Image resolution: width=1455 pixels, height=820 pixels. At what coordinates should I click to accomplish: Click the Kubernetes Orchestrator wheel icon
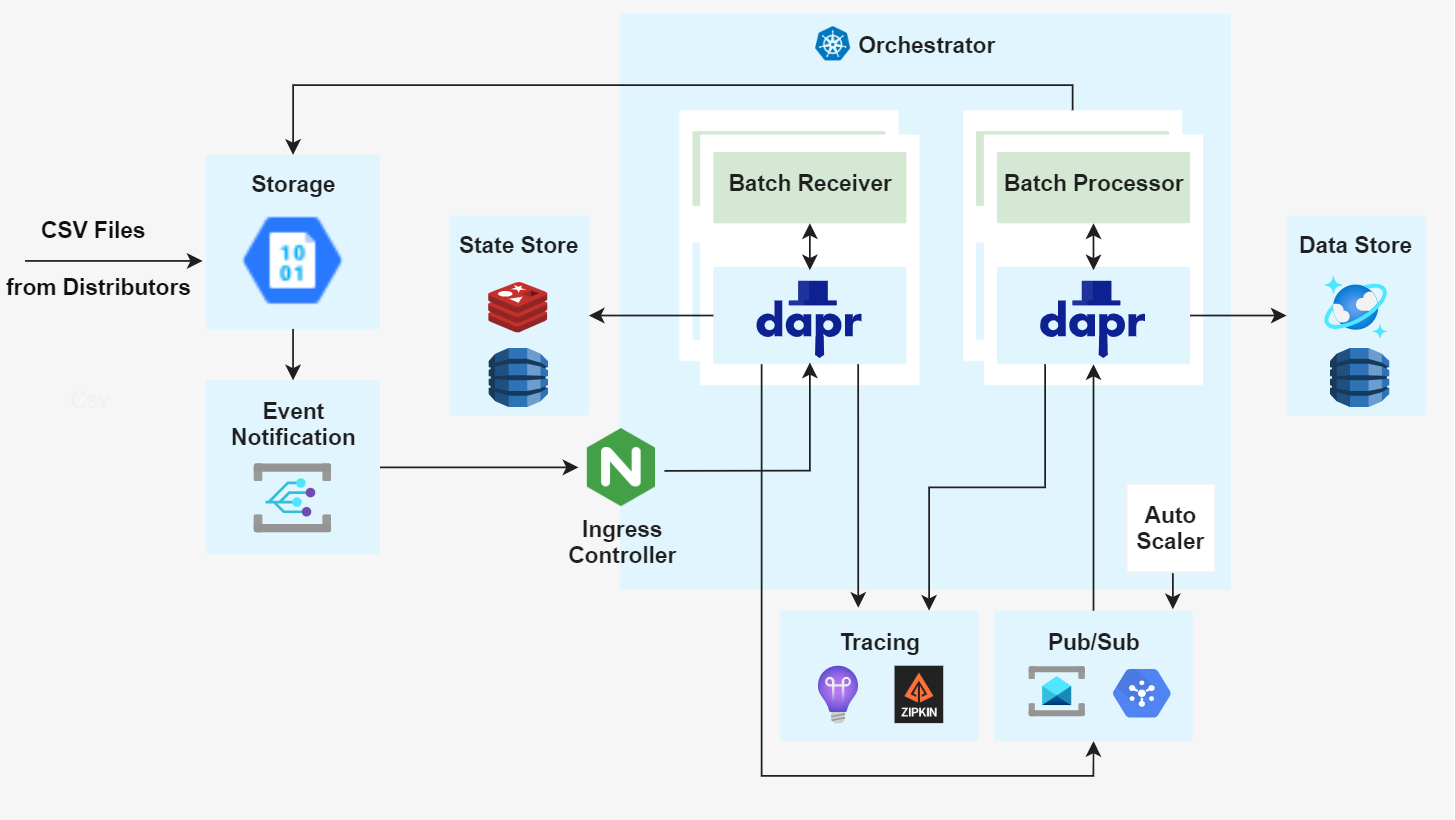click(832, 45)
